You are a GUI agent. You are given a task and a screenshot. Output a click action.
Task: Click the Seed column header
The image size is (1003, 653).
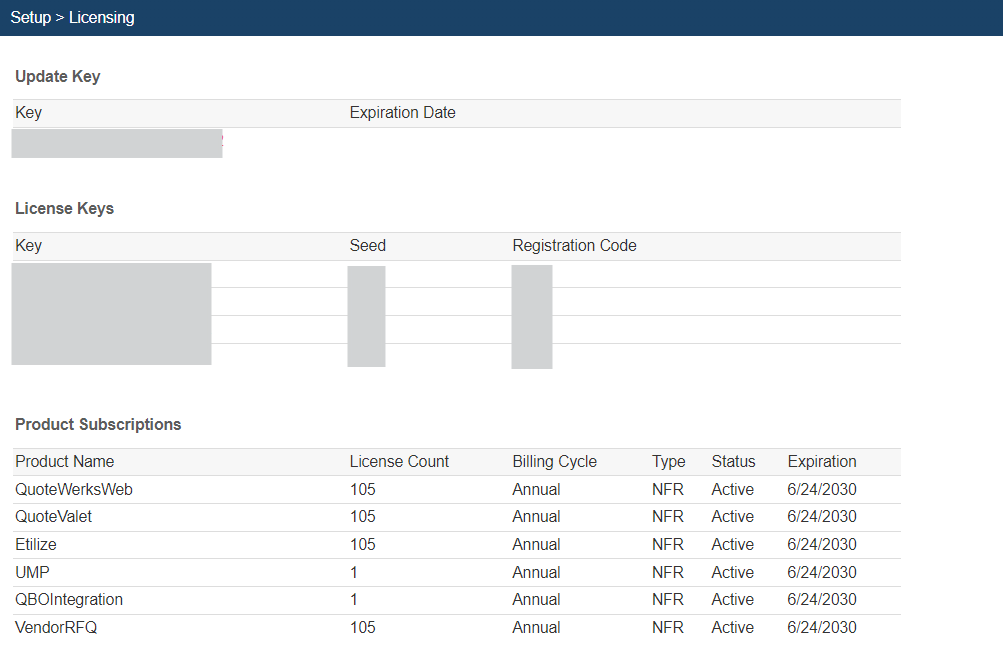(x=367, y=246)
